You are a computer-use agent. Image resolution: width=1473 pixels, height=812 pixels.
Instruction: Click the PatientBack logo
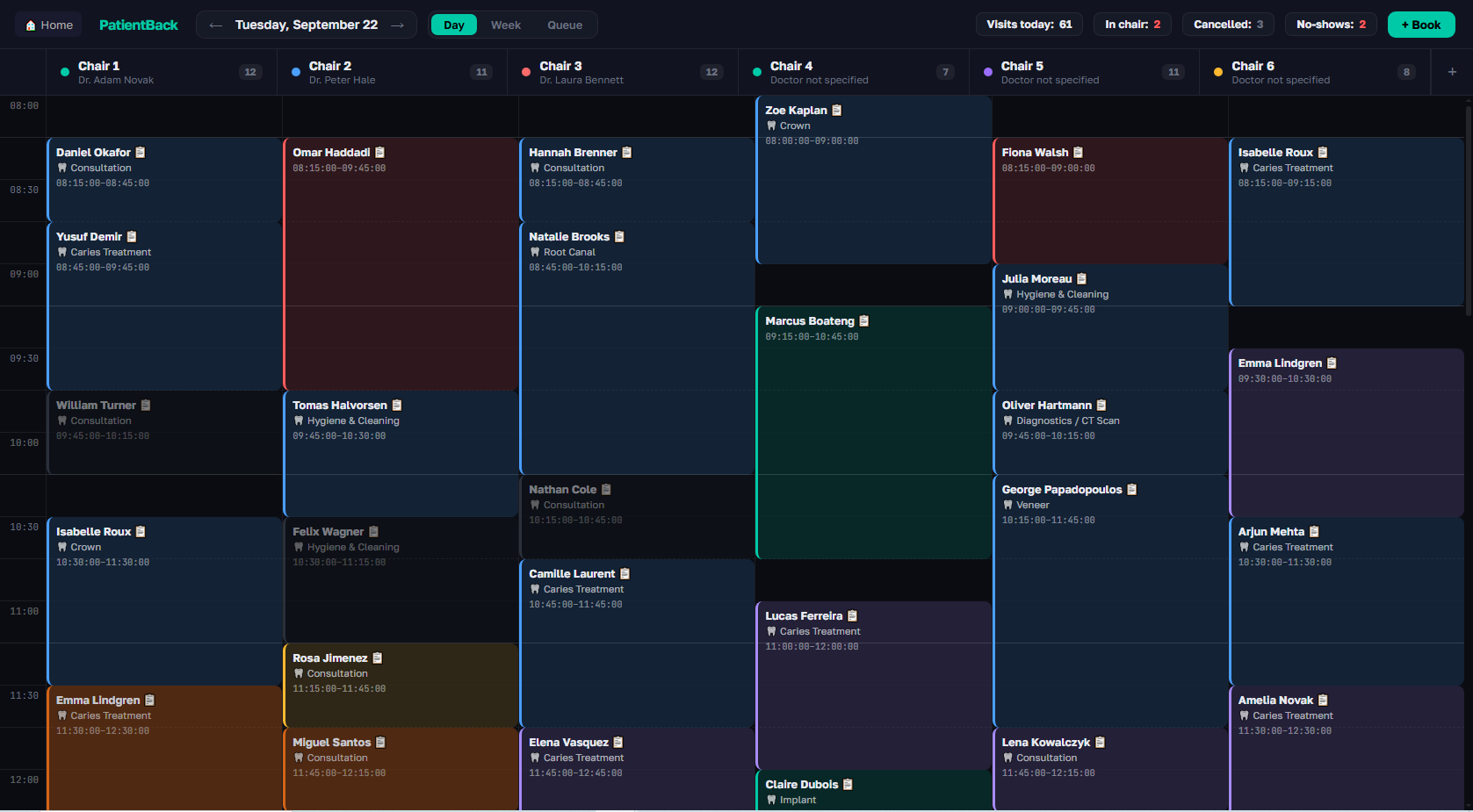pyautogui.click(x=139, y=25)
